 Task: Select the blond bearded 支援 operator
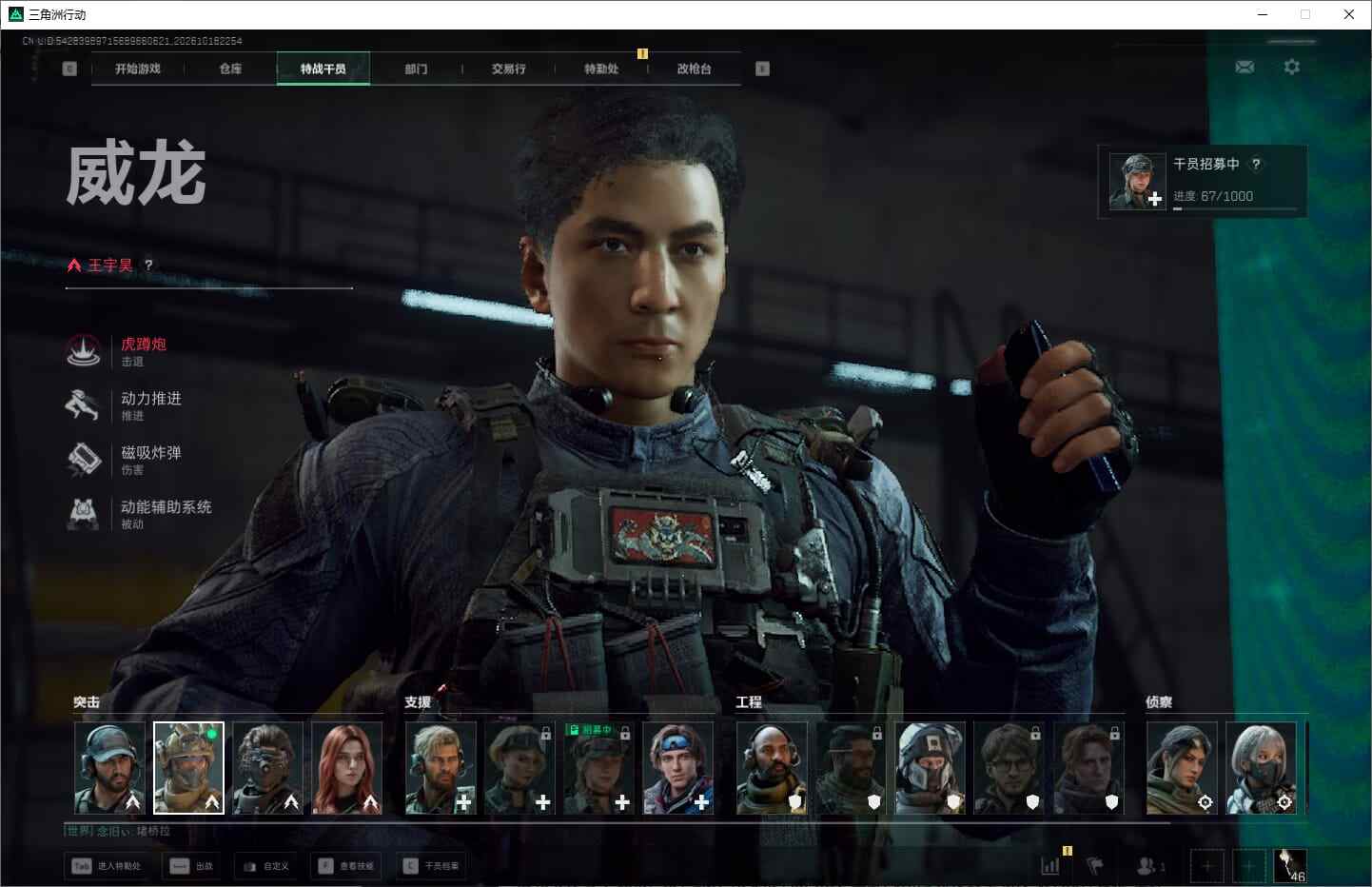pos(441,768)
